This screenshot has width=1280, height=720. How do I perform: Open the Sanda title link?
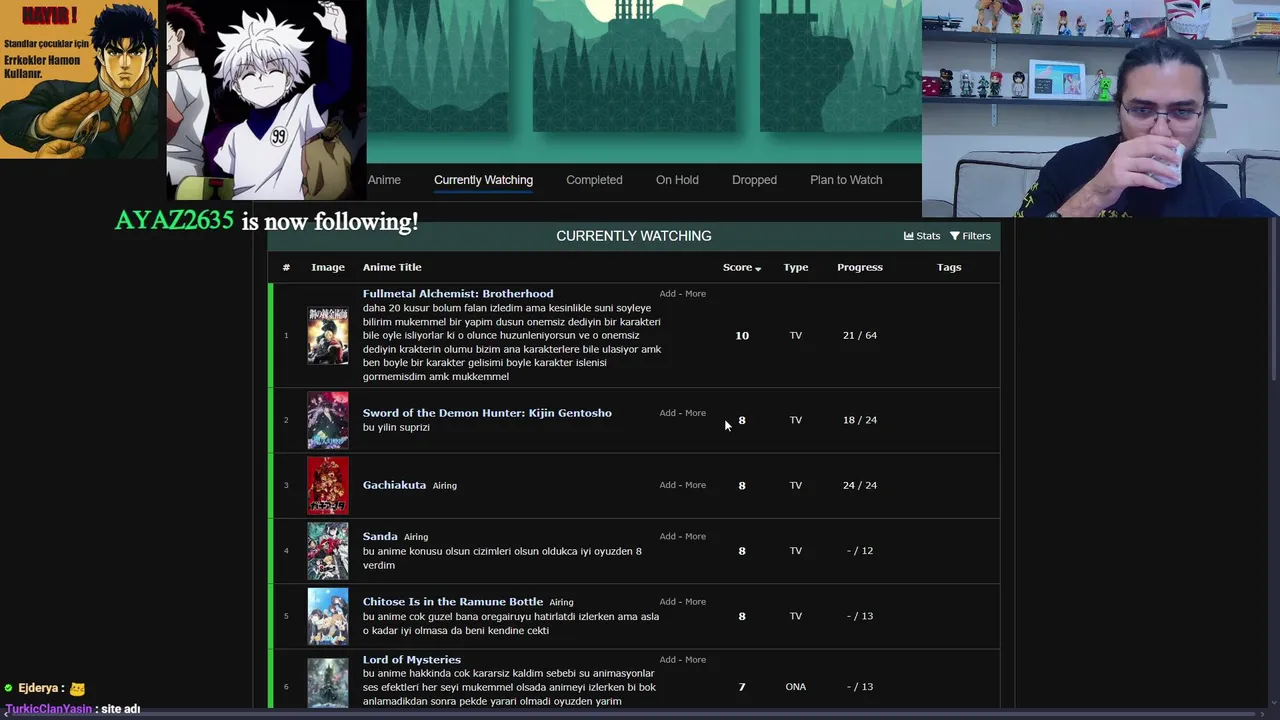[380, 537]
